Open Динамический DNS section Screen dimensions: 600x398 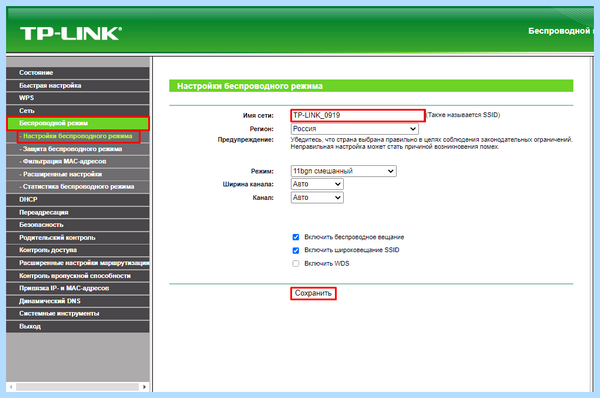pos(78,301)
